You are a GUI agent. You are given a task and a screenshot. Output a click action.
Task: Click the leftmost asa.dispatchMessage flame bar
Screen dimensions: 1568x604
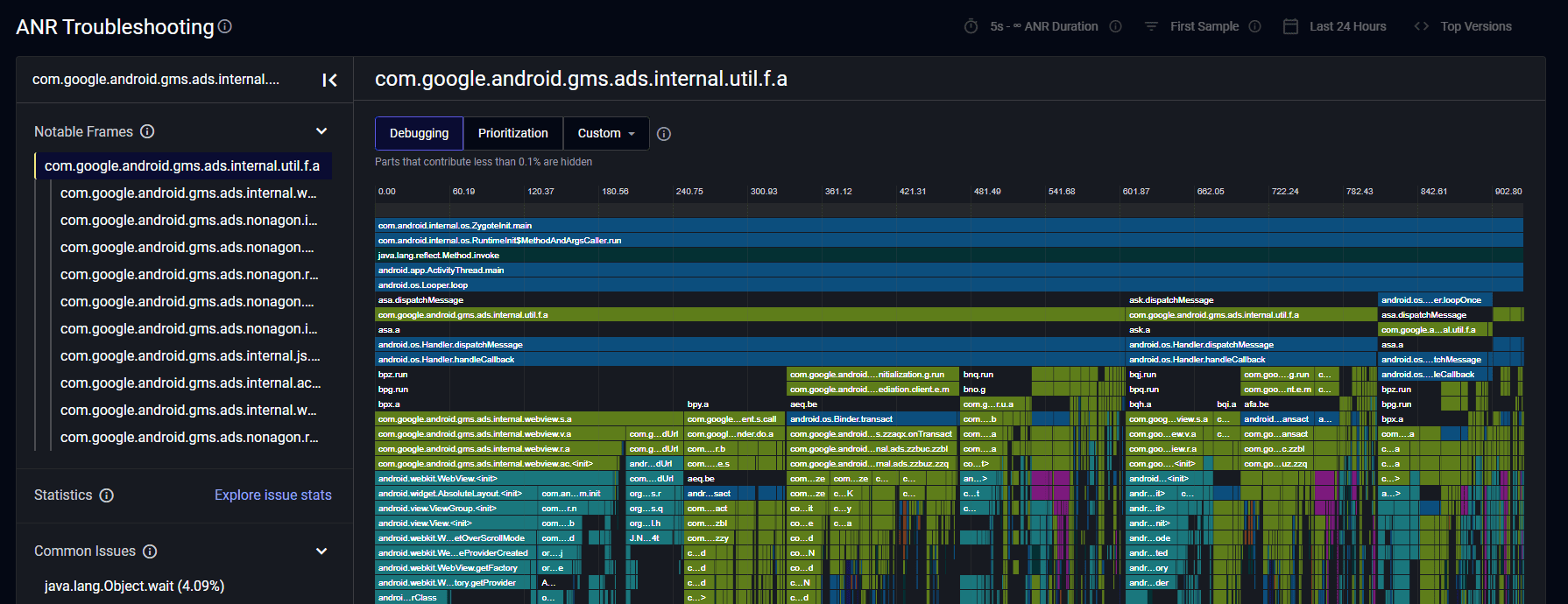[750, 300]
